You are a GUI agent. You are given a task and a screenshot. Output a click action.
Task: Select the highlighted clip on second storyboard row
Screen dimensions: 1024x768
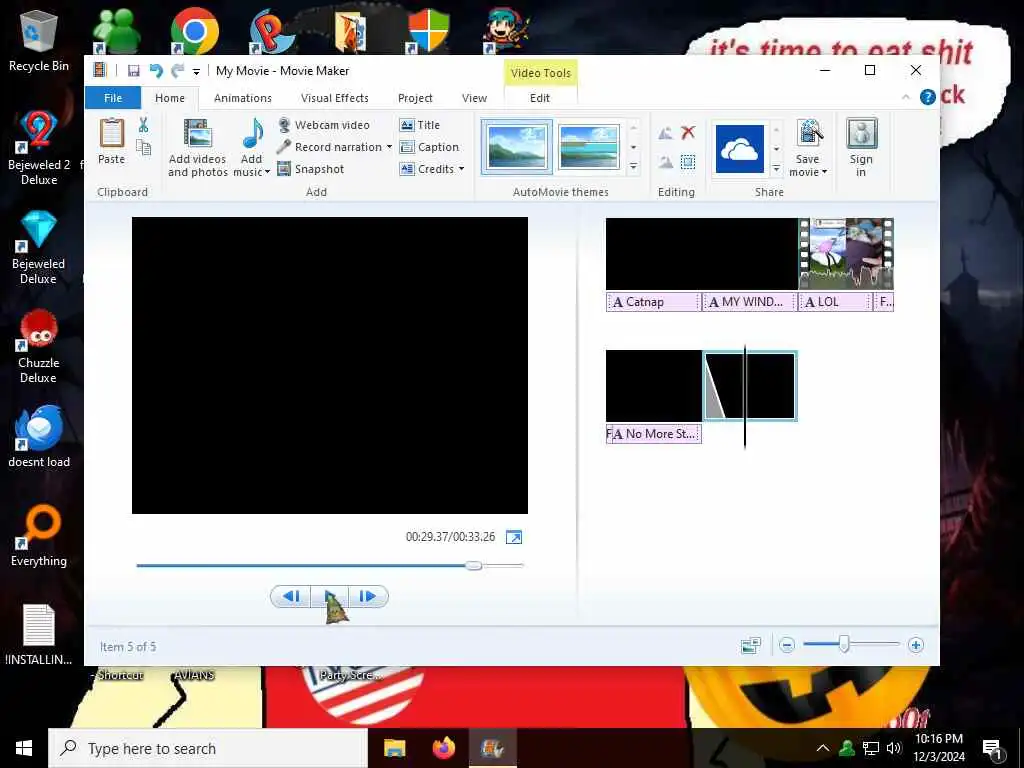tap(750, 386)
